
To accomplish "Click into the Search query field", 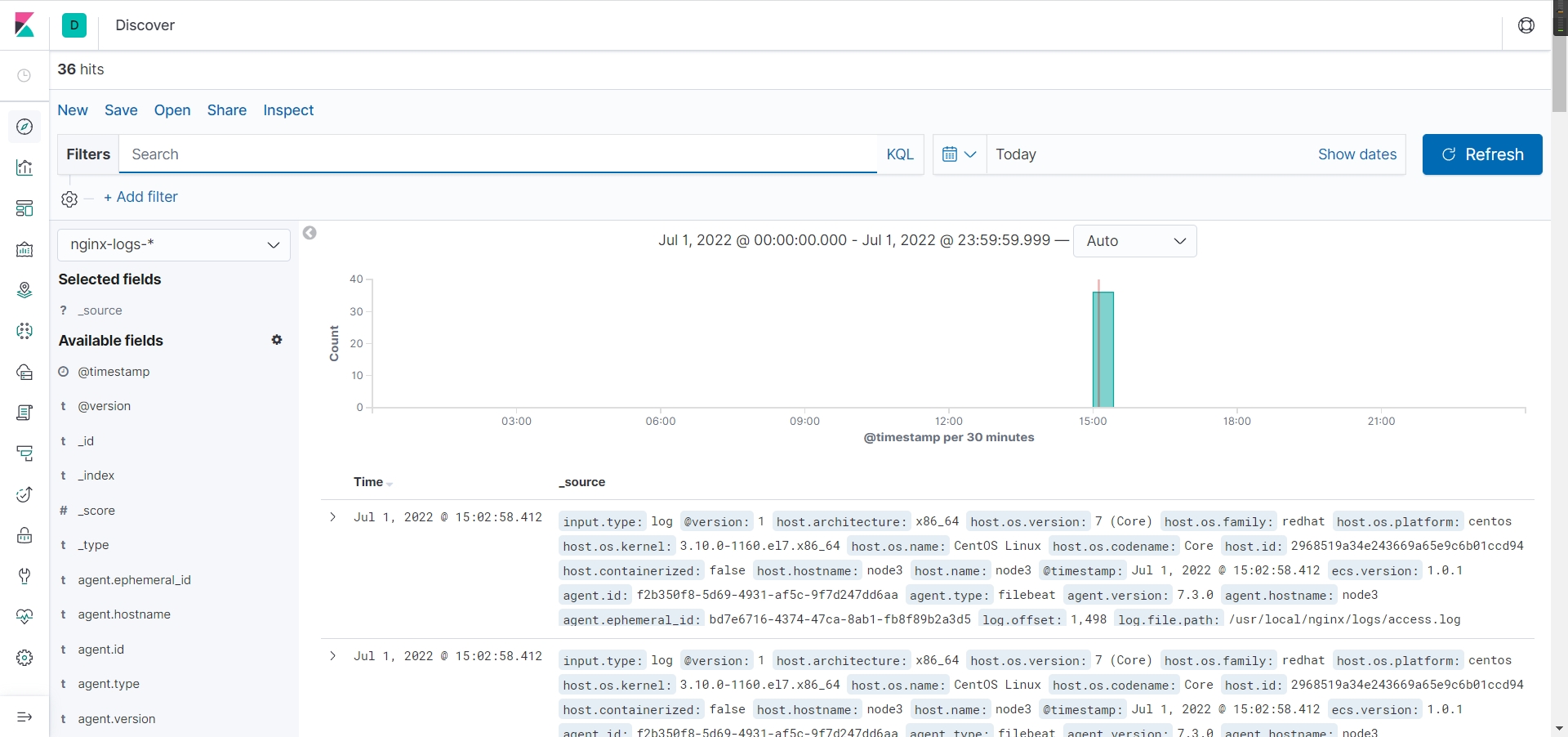I will 498,154.
